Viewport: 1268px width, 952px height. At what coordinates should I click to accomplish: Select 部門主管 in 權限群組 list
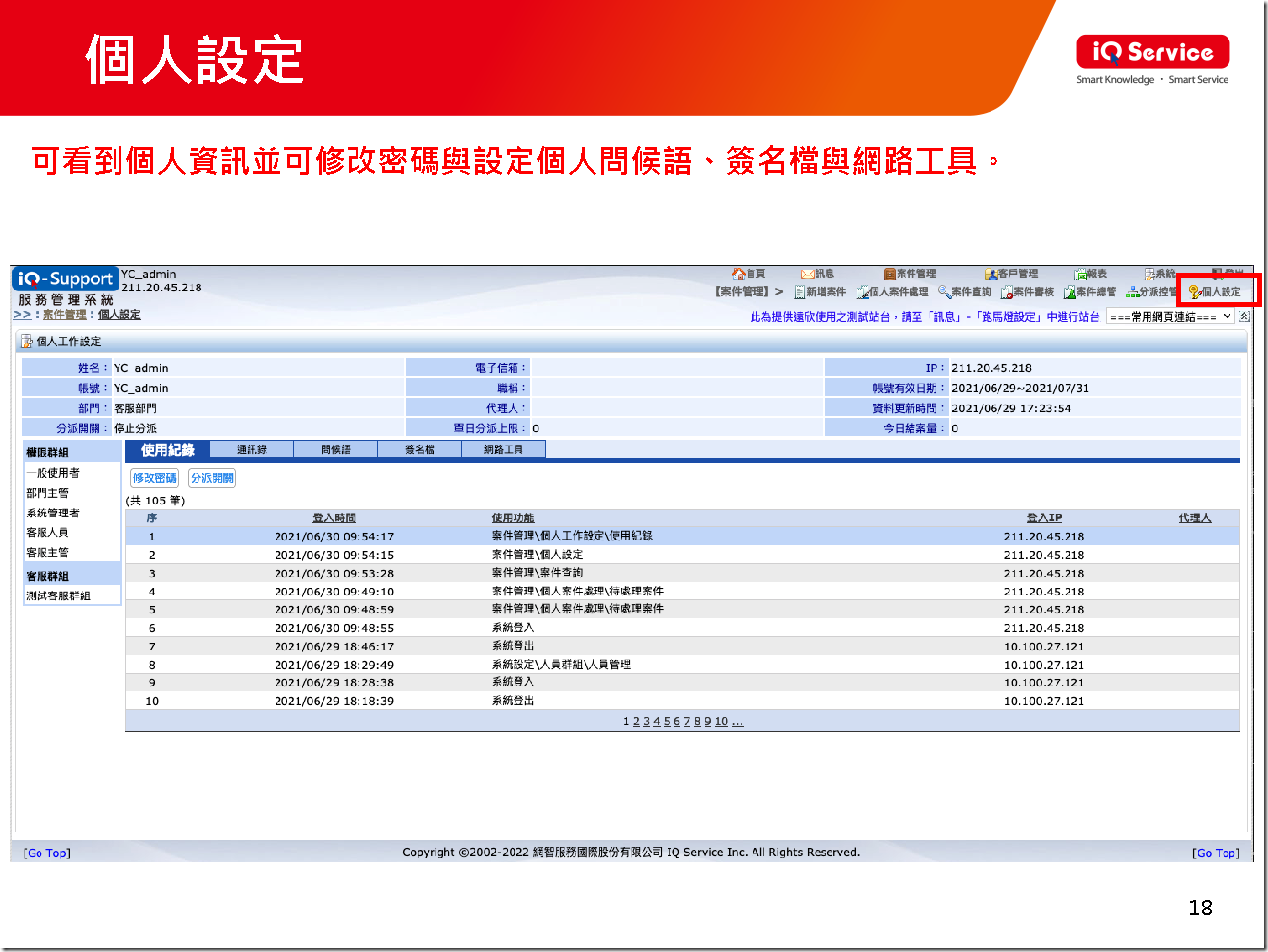point(47,493)
